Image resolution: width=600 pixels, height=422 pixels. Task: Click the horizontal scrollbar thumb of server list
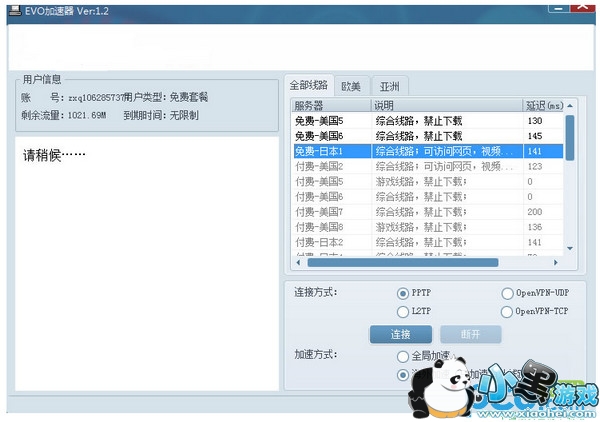[x=403, y=262]
